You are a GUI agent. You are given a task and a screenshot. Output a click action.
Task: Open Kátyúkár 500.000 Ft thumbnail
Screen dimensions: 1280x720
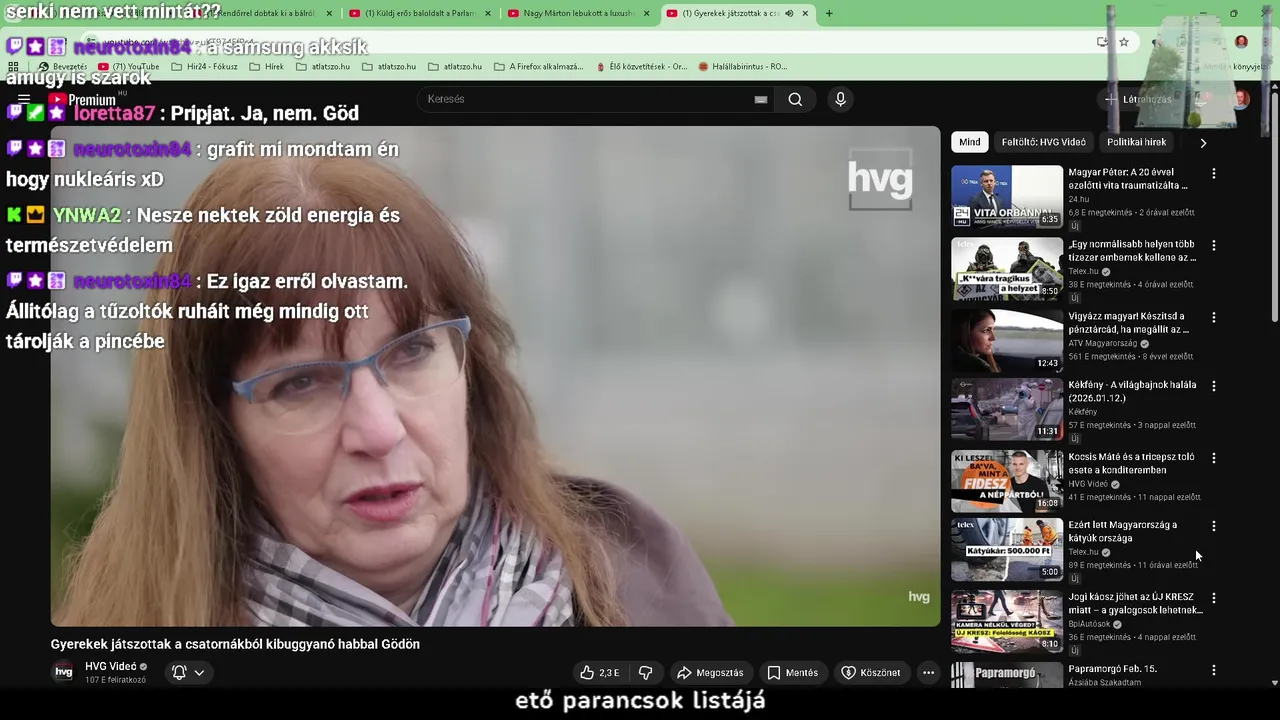(1007, 549)
